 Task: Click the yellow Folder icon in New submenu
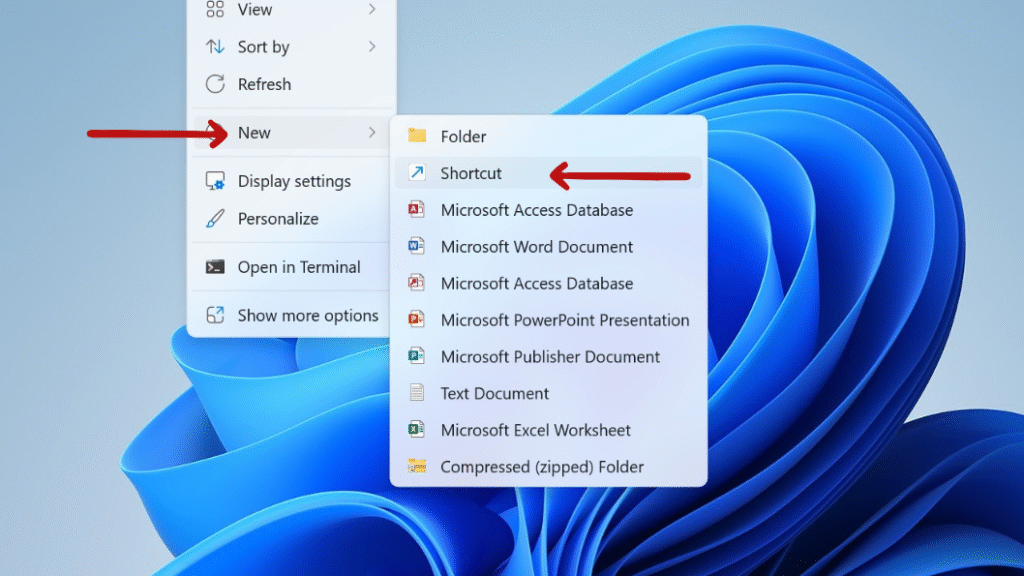(417, 136)
